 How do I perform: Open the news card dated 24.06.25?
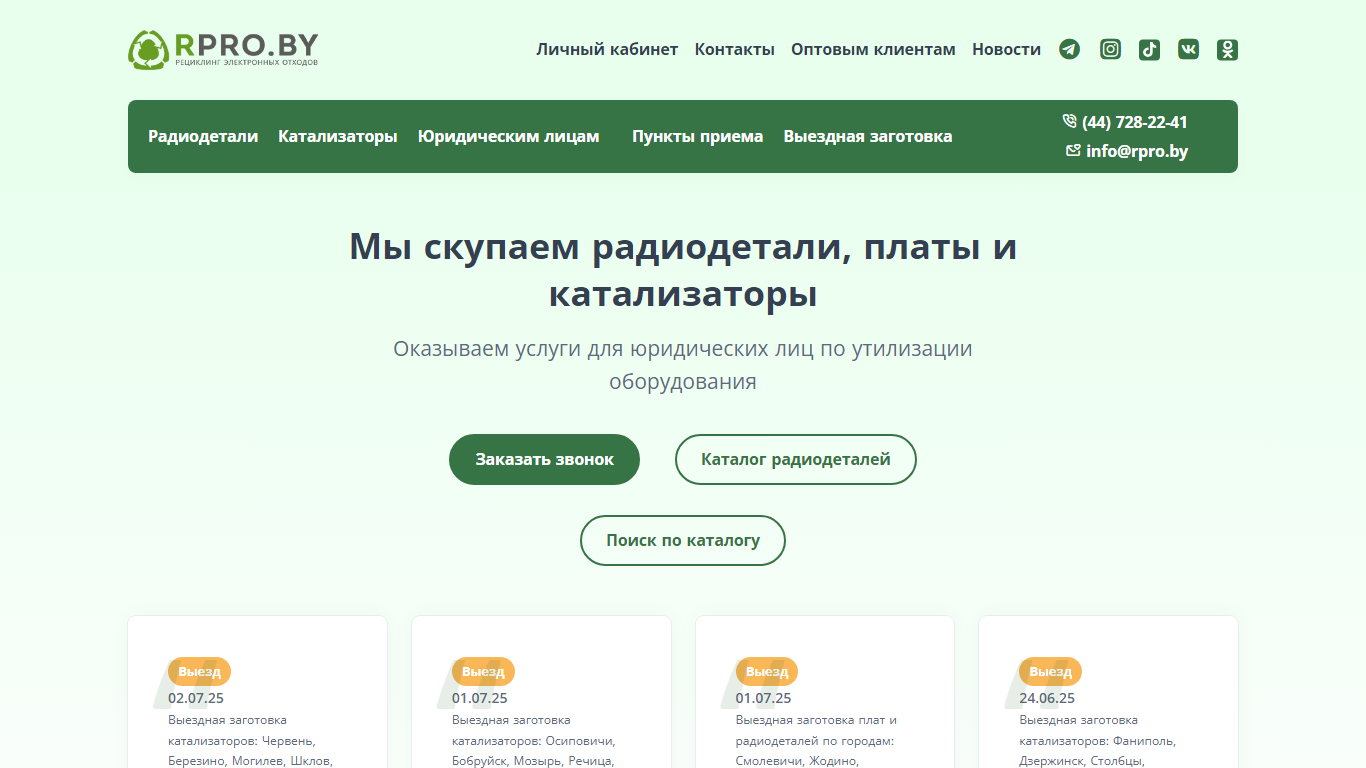[x=1108, y=692]
